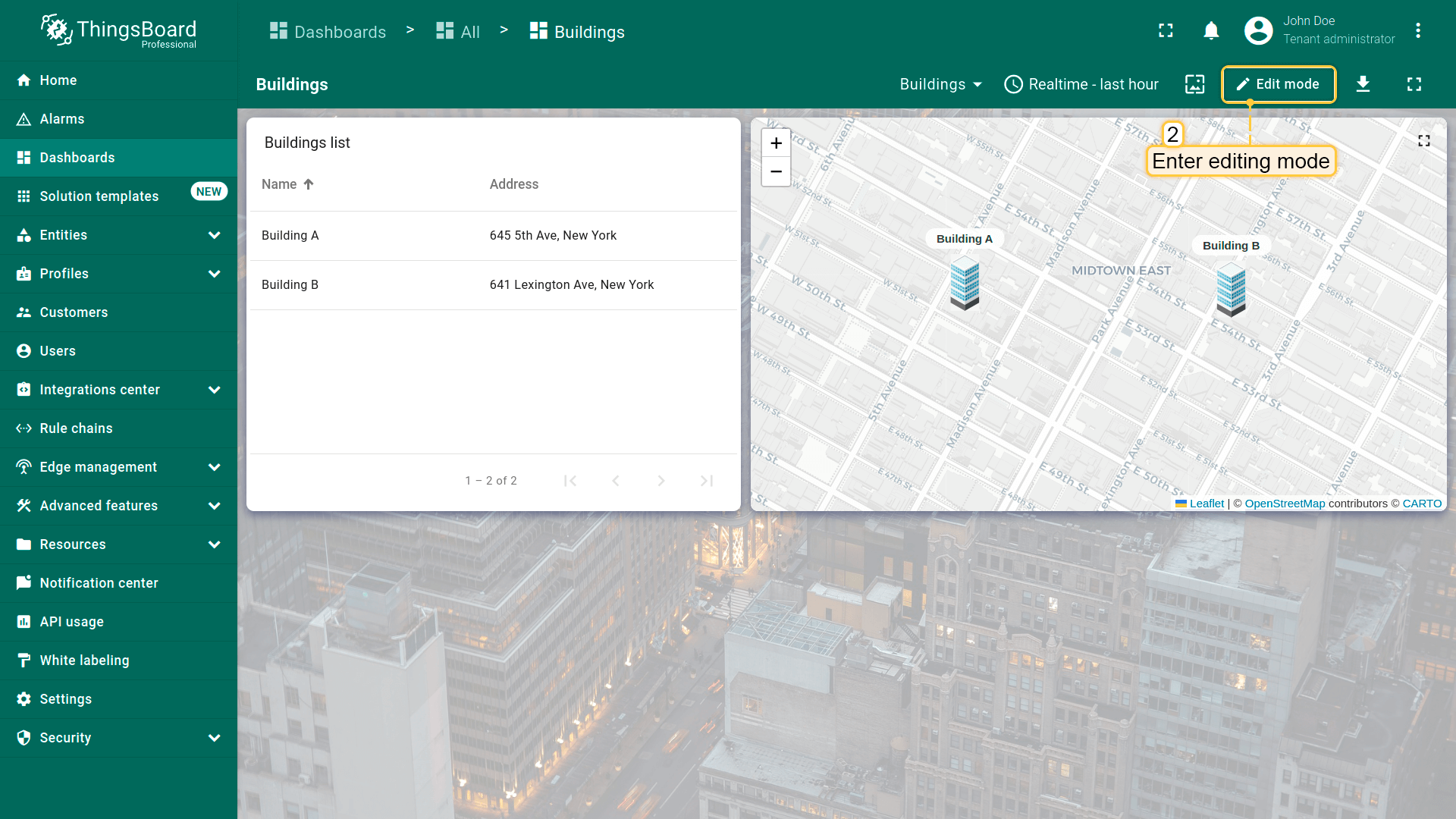The height and width of the screenshot is (819, 1456).
Task: Expand dashboard to fullscreen in toolbar
Action: [1414, 84]
